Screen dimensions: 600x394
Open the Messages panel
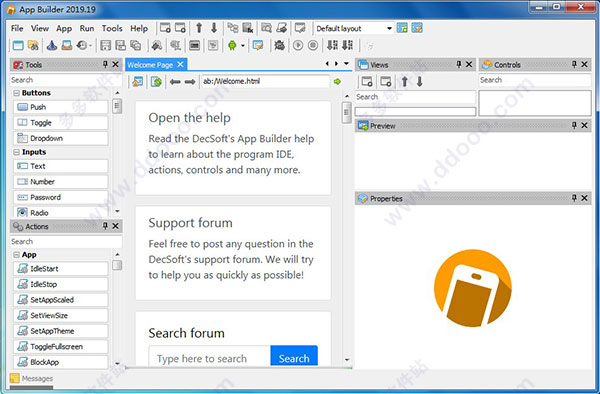(32, 378)
